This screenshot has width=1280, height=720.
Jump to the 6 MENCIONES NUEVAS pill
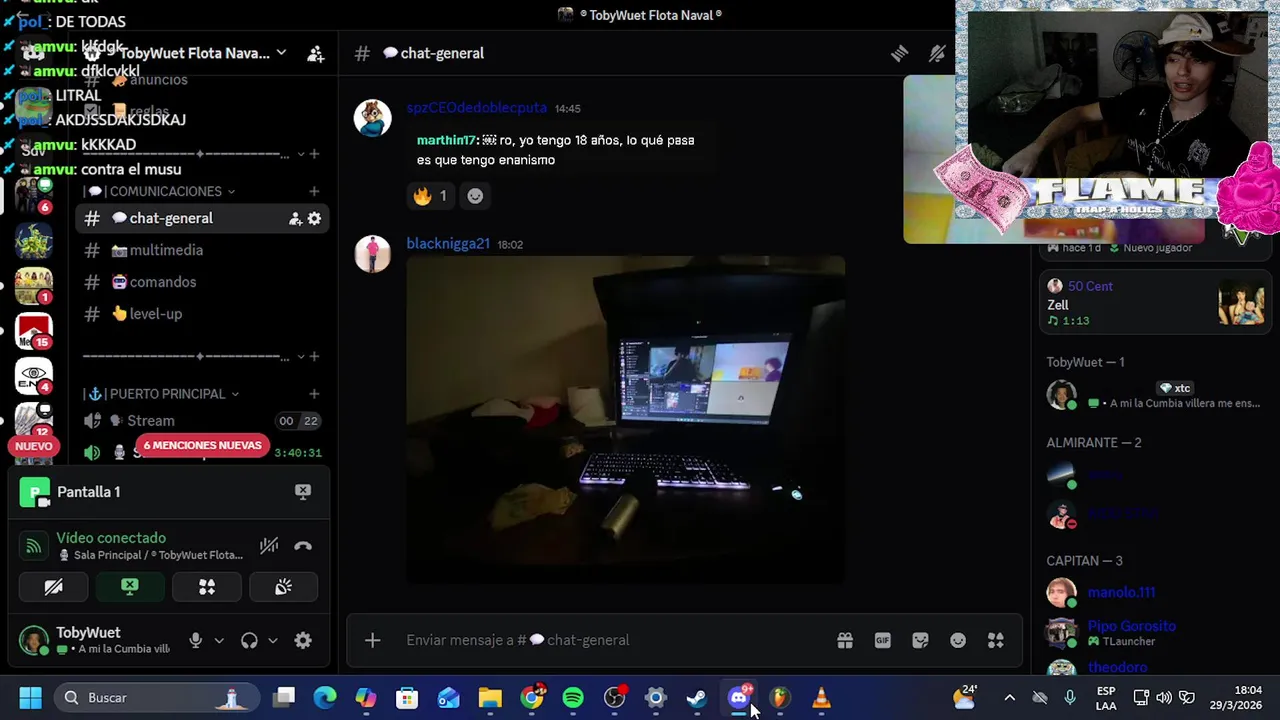pos(202,446)
